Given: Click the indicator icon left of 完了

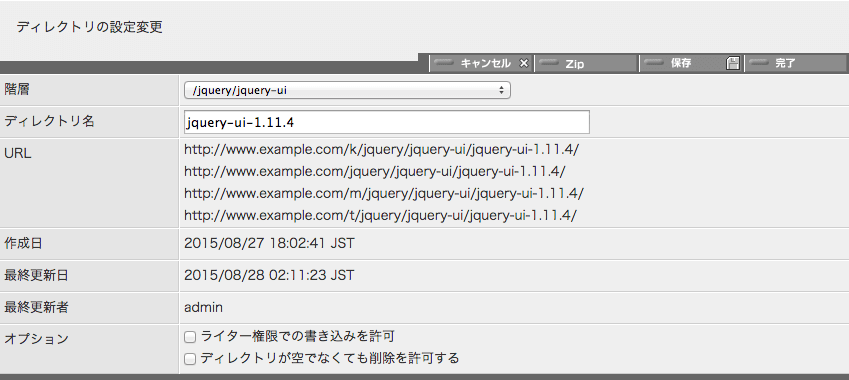Looking at the screenshot, I should [x=759, y=63].
